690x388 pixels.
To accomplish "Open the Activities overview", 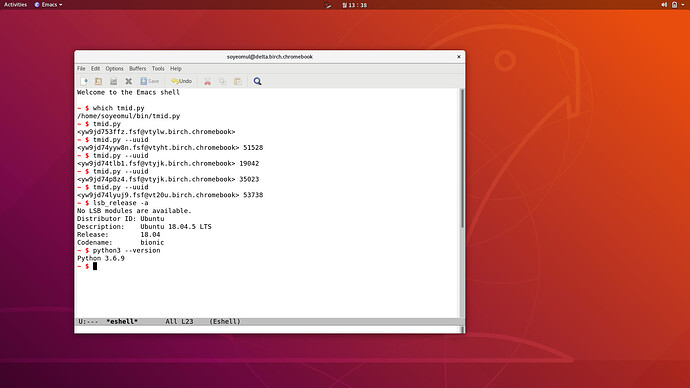I will coord(15,5).
